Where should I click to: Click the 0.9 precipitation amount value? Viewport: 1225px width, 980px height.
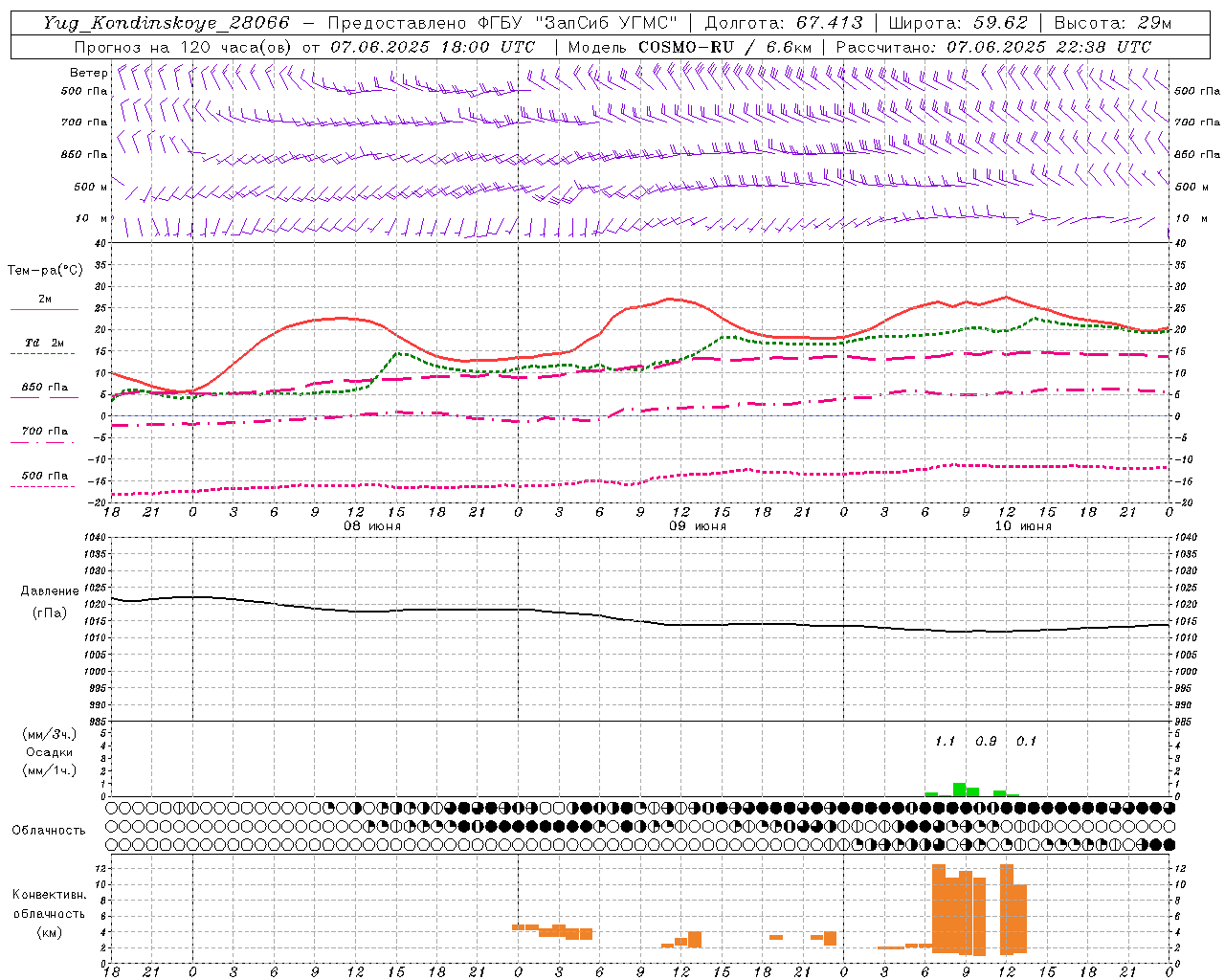986,742
